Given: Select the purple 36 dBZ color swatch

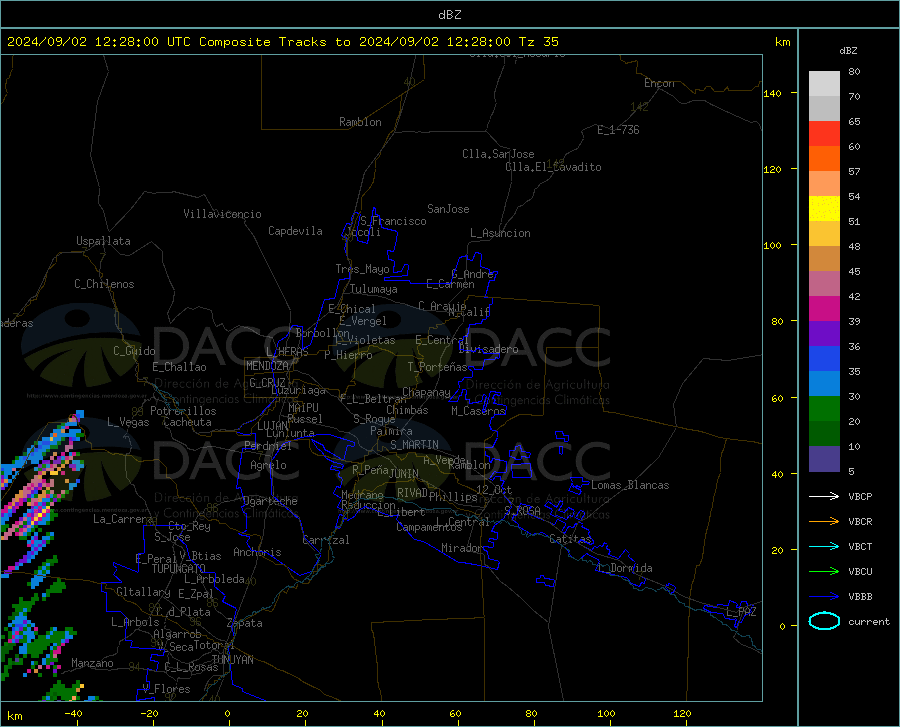Looking at the screenshot, I should coord(824,334).
